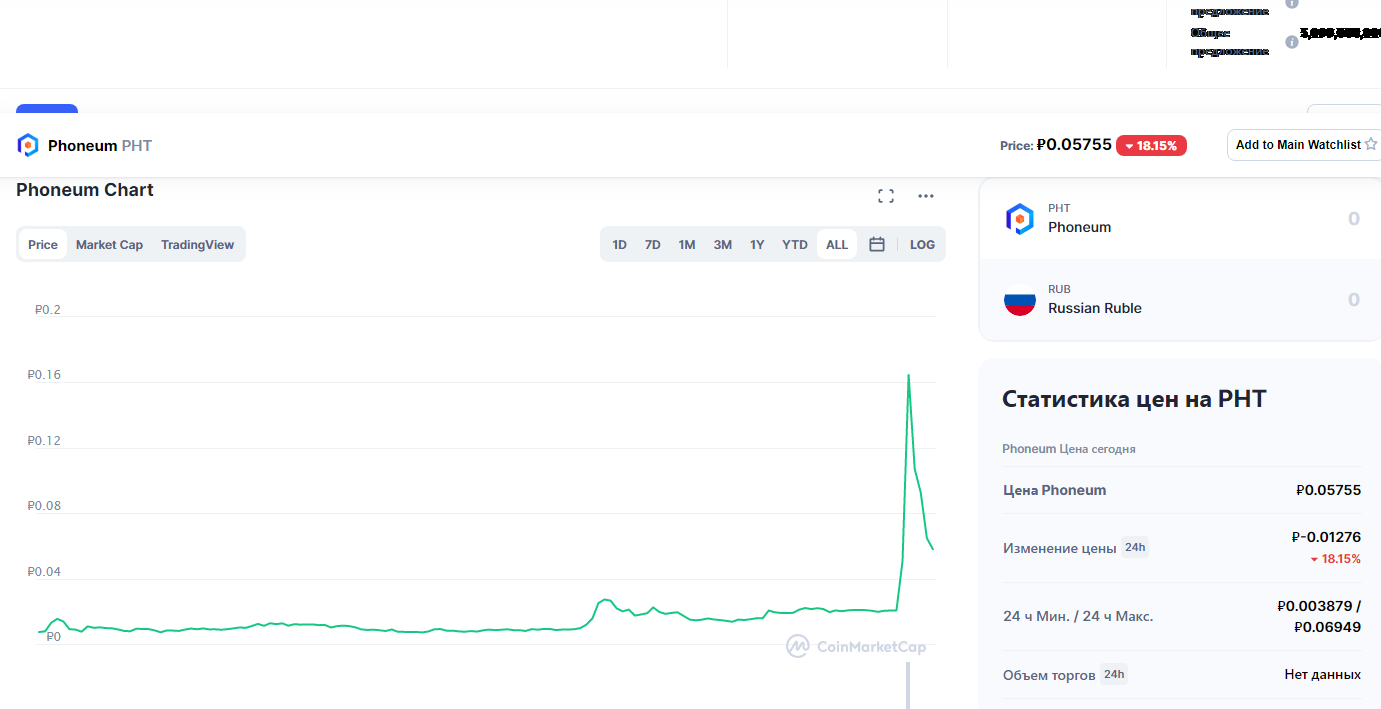
Task: Click the Russian Ruble currency name
Action: tap(1095, 308)
